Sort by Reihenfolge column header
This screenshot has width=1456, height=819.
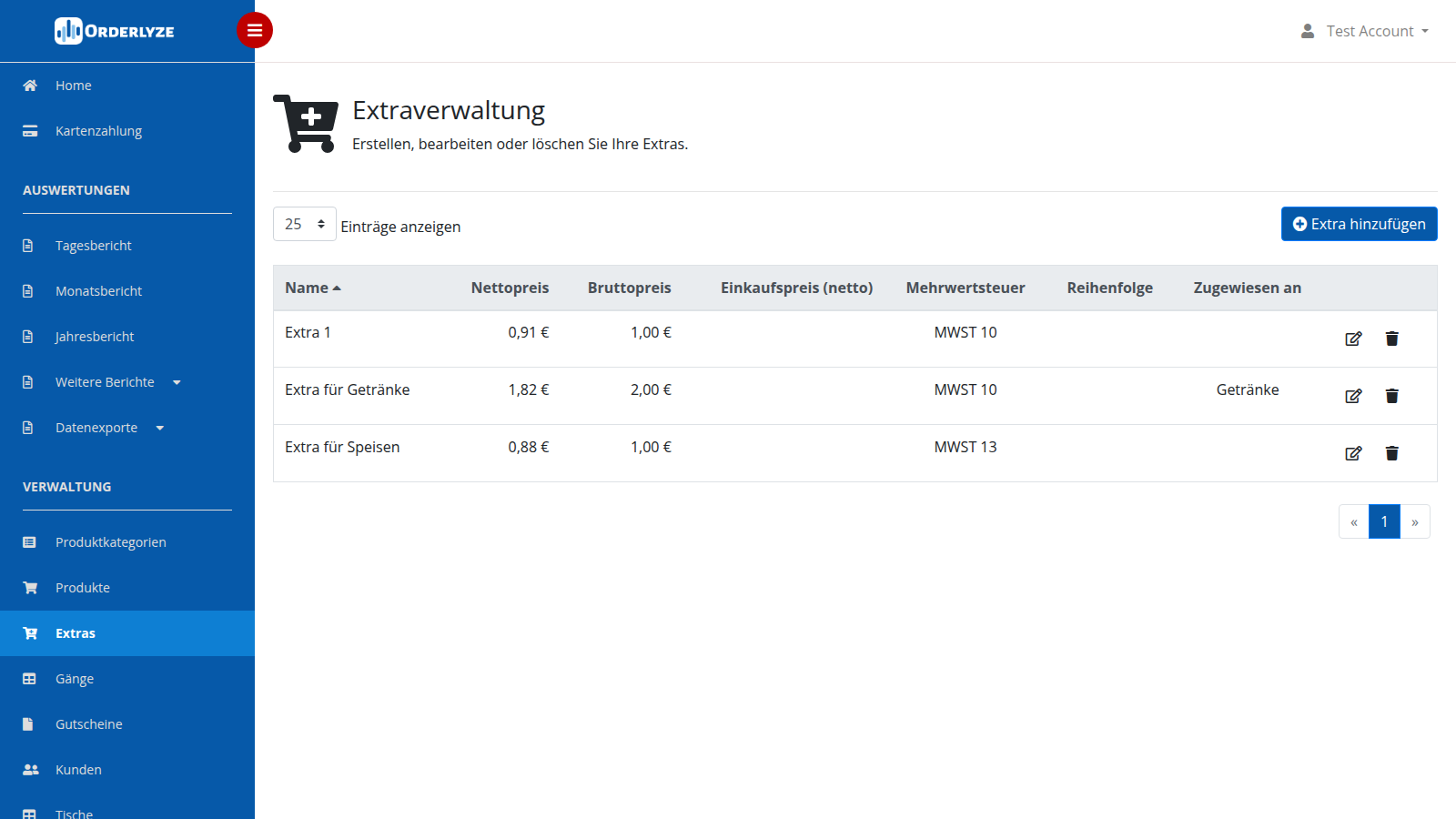coord(1109,288)
